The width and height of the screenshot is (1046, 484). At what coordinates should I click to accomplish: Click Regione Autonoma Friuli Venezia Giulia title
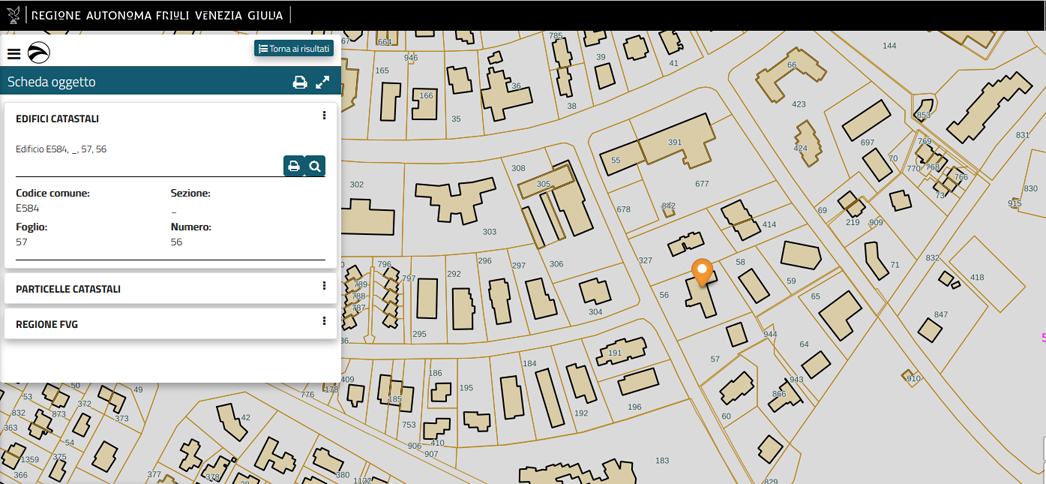pos(157,15)
